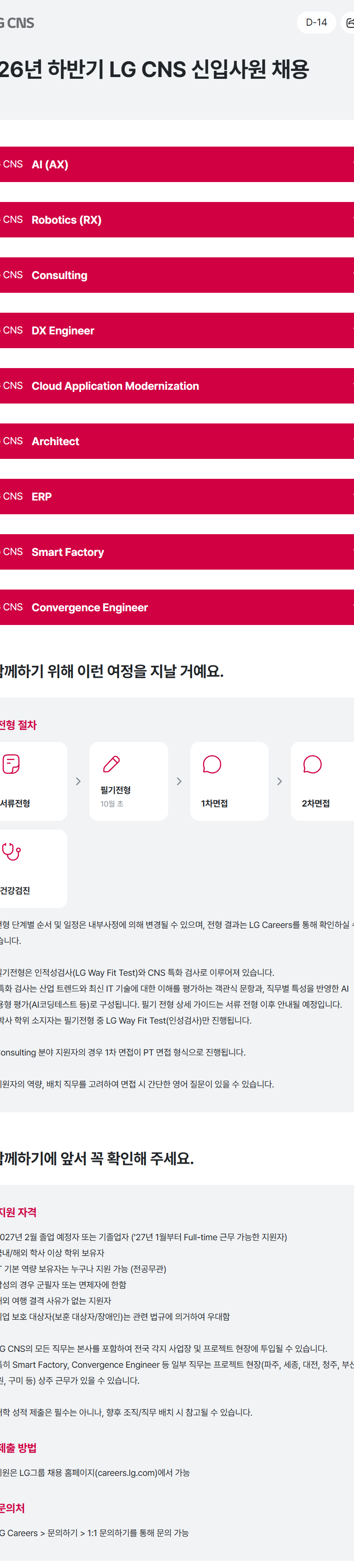The height and width of the screenshot is (1568, 354).
Task: Select the 2차면접 step label
Action: click(x=316, y=803)
